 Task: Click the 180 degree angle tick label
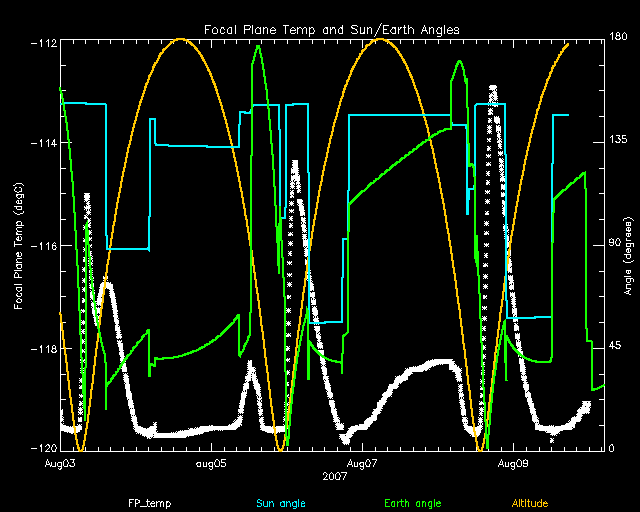[x=617, y=38]
